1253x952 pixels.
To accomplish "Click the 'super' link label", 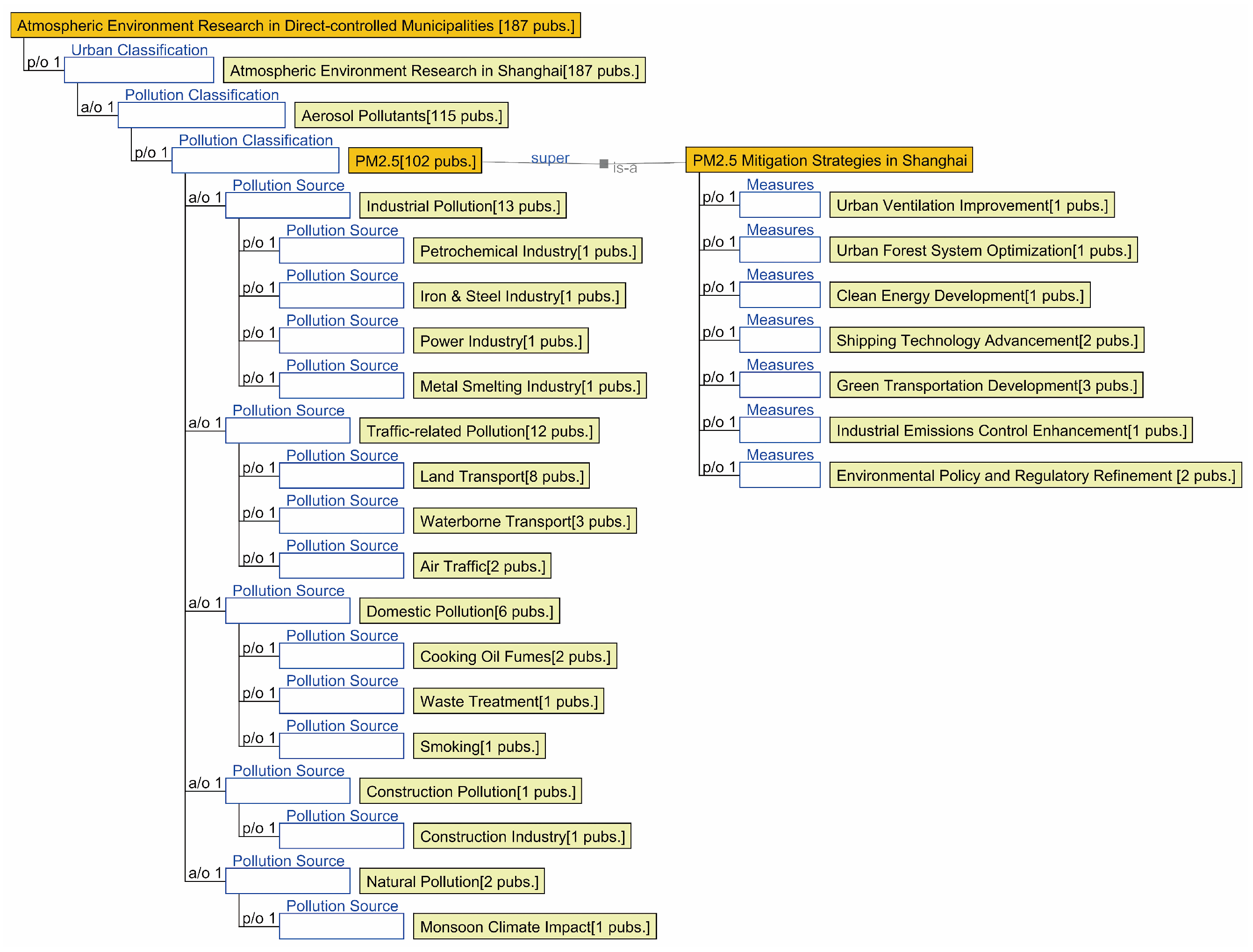I will (x=550, y=158).
